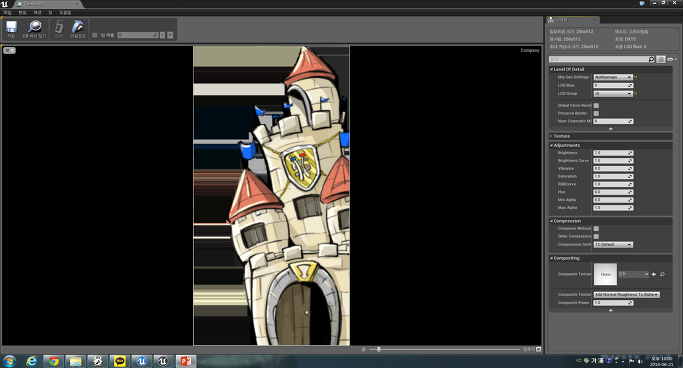This screenshot has width=683, height=368.
Task: Browse to Composite Texture magnifier icon
Action: 662,274
